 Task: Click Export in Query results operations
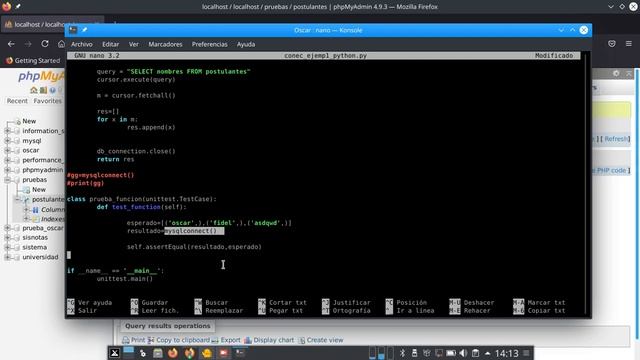[x=226, y=340]
